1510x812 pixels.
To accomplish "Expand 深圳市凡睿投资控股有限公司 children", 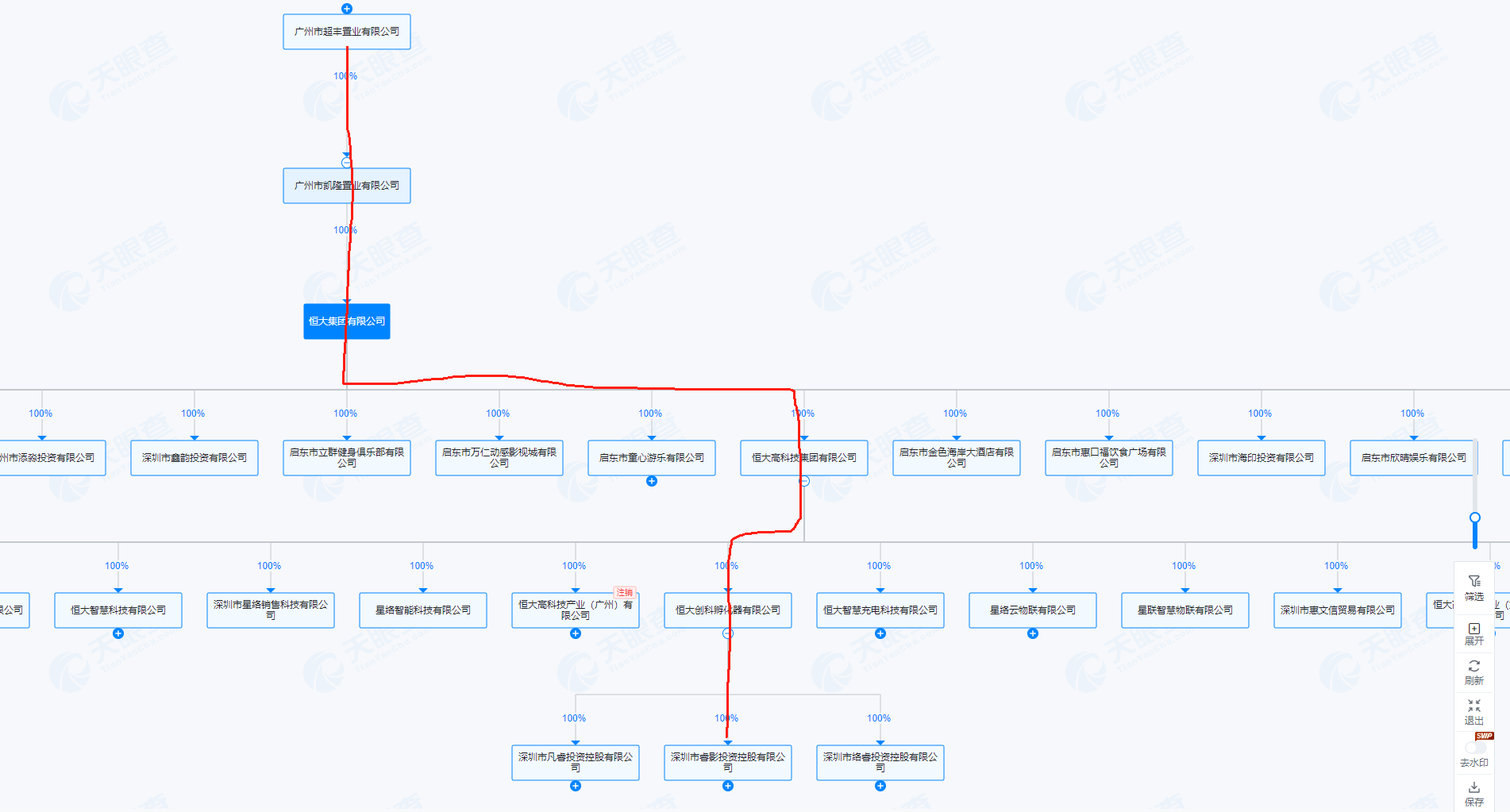I will click(x=576, y=786).
